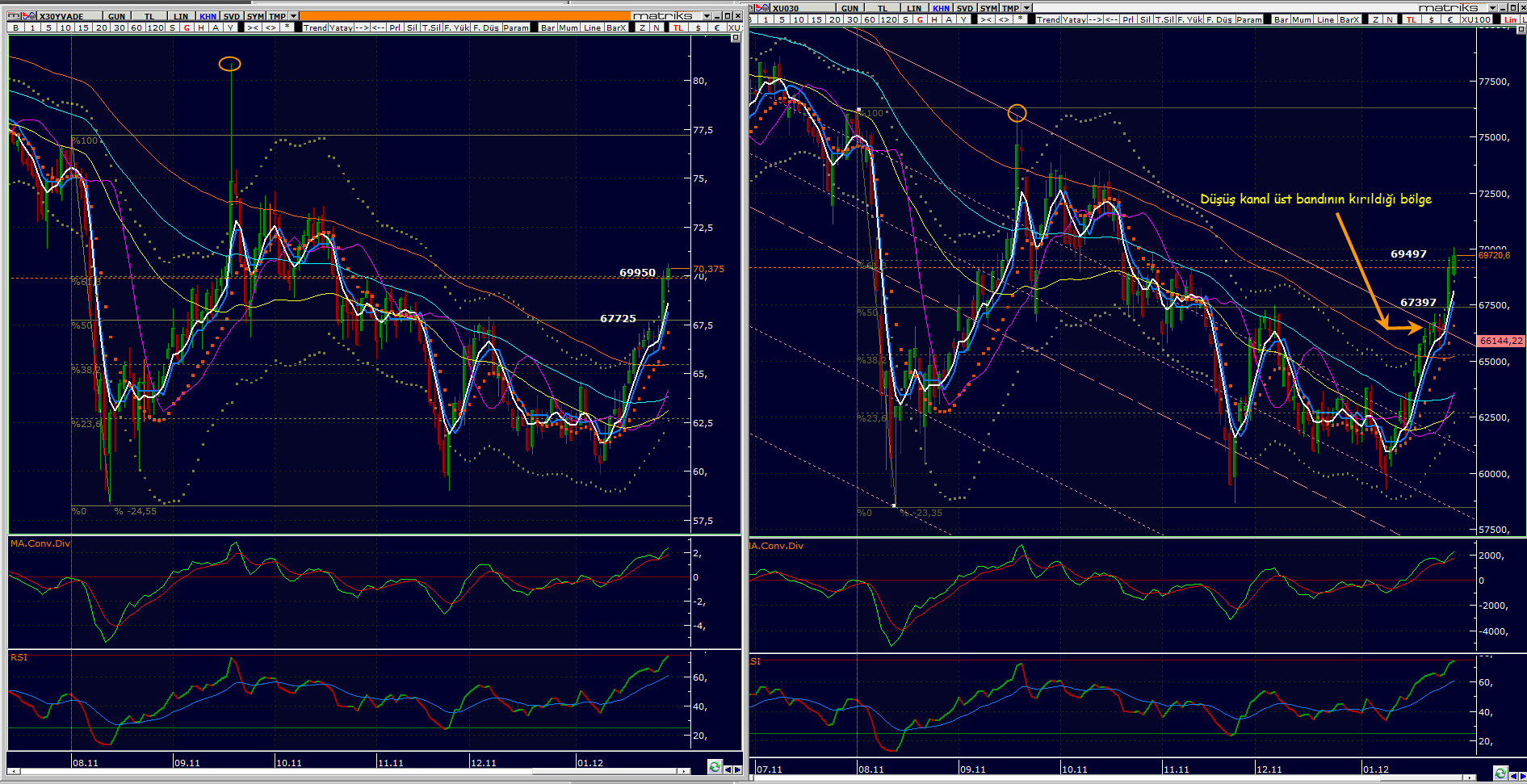The width and height of the screenshot is (1527, 784).
Task: Toggle TL currency in left chart toolbar
Action: point(678,27)
